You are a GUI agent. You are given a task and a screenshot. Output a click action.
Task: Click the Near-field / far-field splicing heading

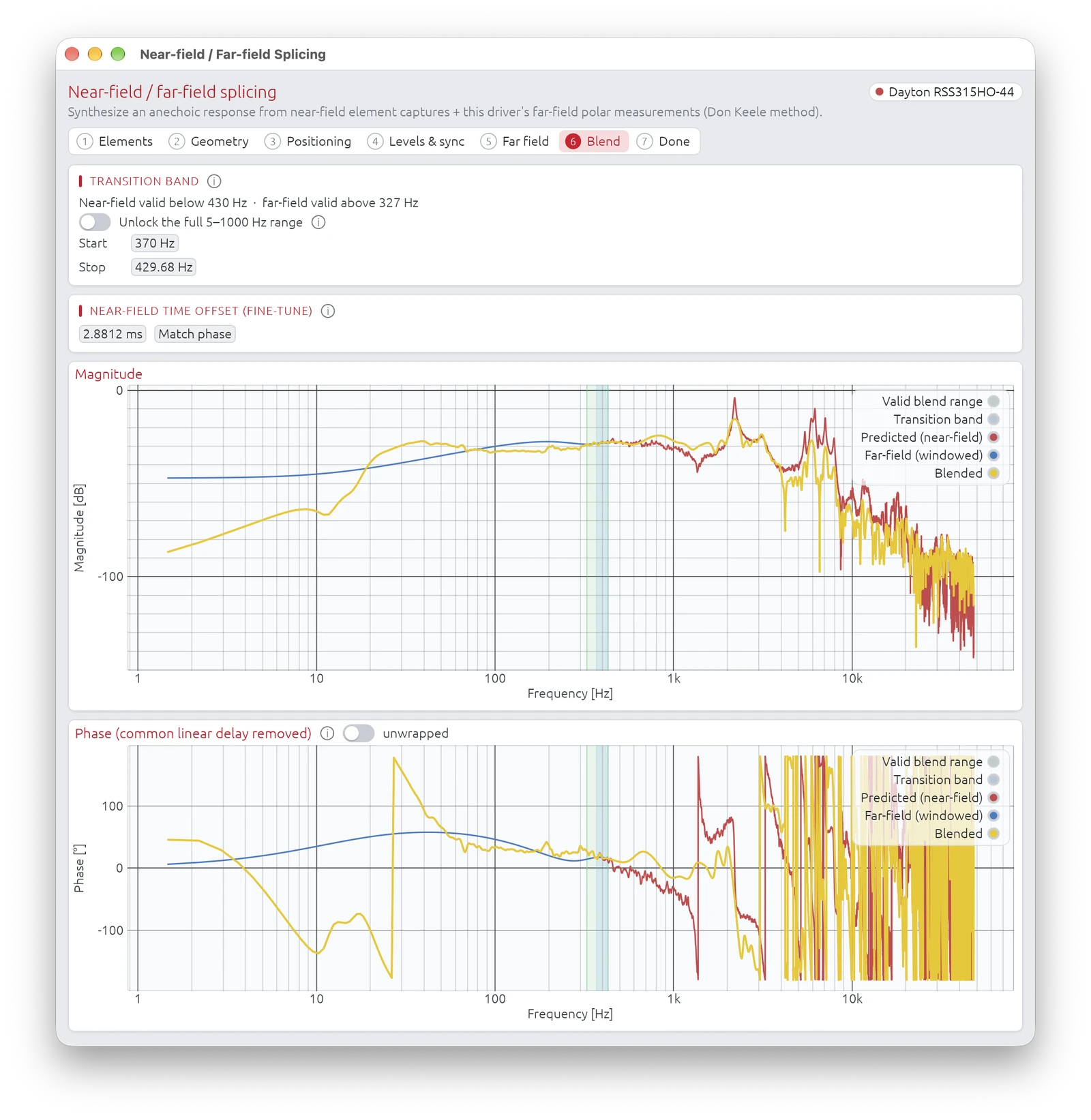173,92
